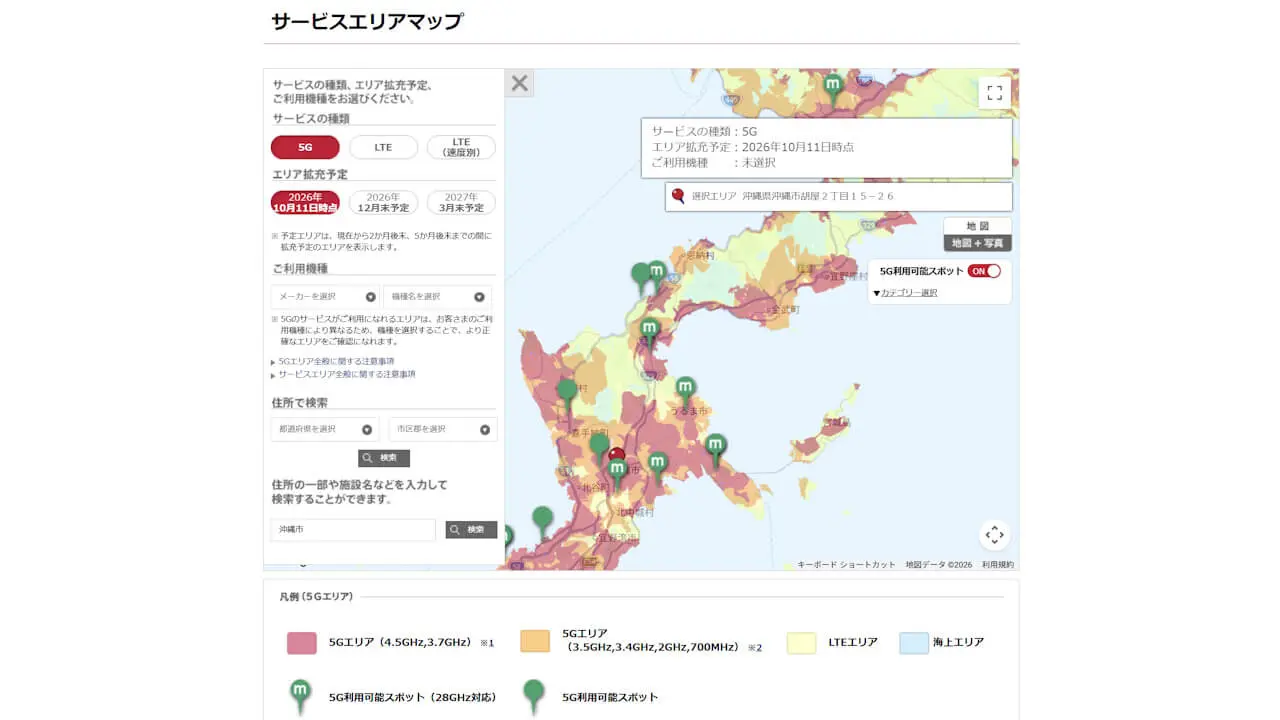Image resolution: width=1280 pixels, height=720 pixels.
Task: Switch the map to 地図＋写真 view
Action: tap(977, 243)
